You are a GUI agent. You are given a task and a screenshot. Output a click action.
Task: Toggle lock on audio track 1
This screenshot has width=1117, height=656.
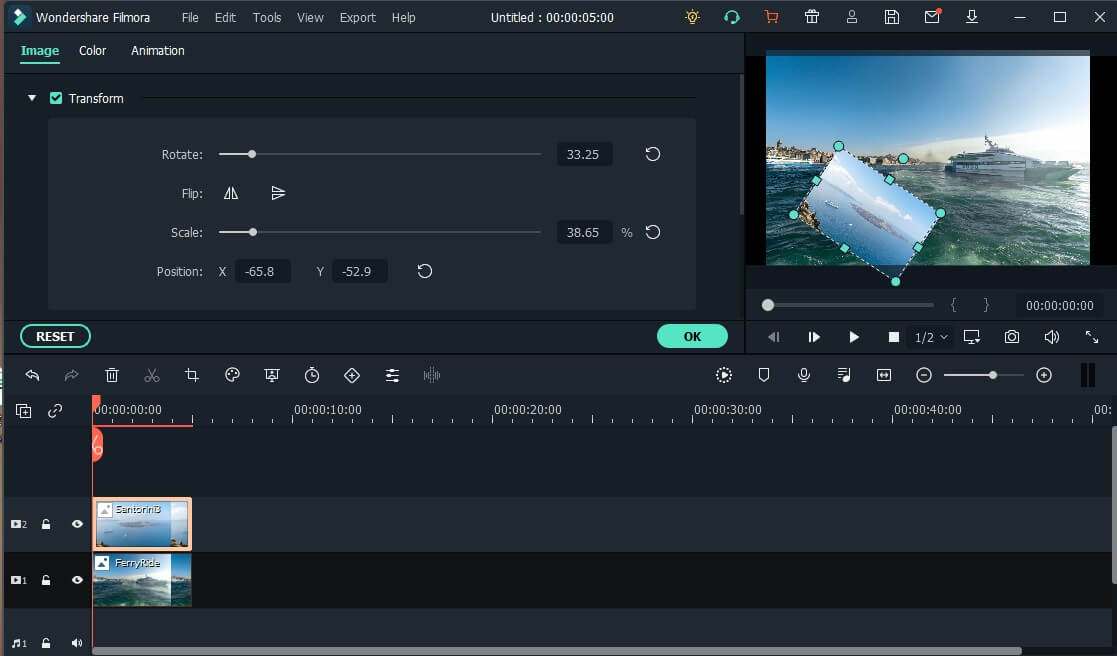46,643
